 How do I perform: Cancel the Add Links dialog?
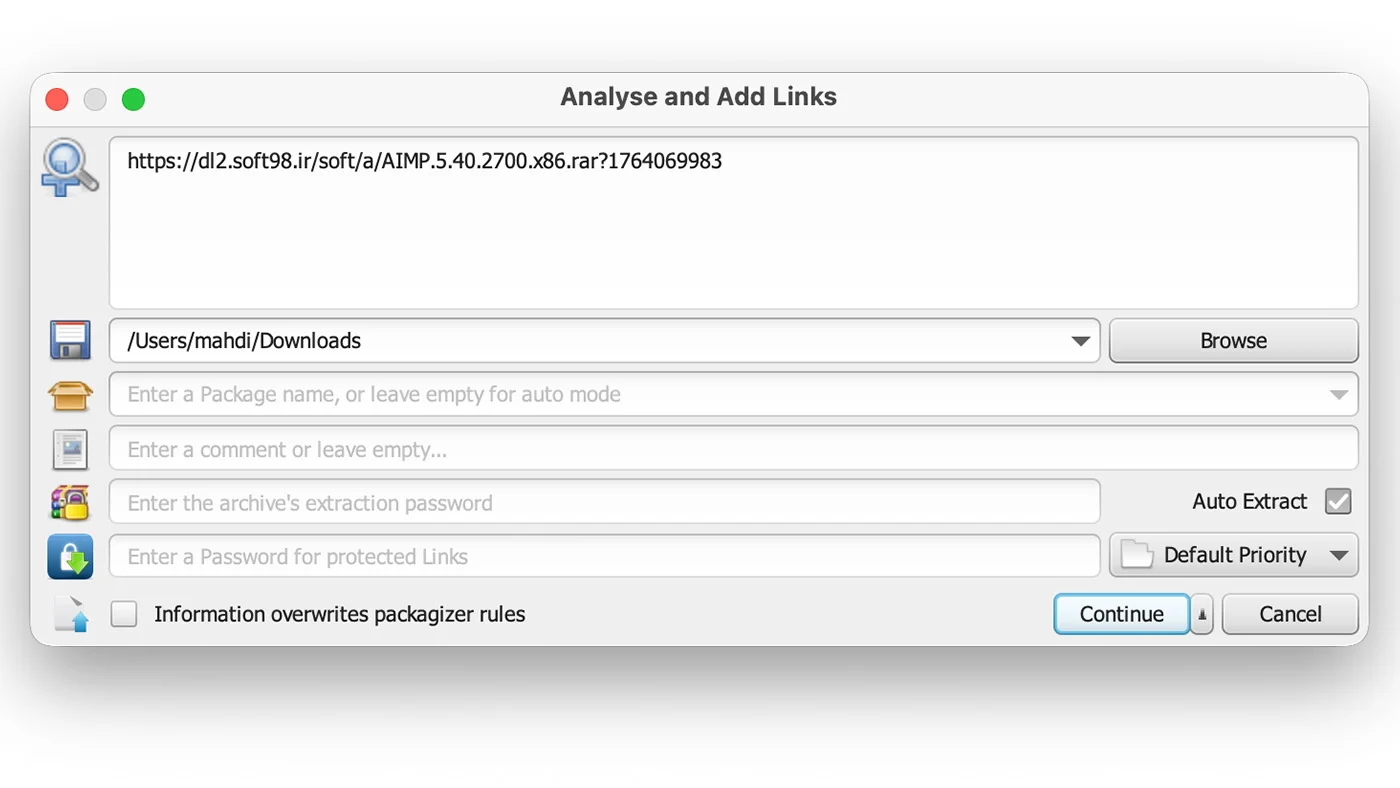pyautogui.click(x=1290, y=615)
